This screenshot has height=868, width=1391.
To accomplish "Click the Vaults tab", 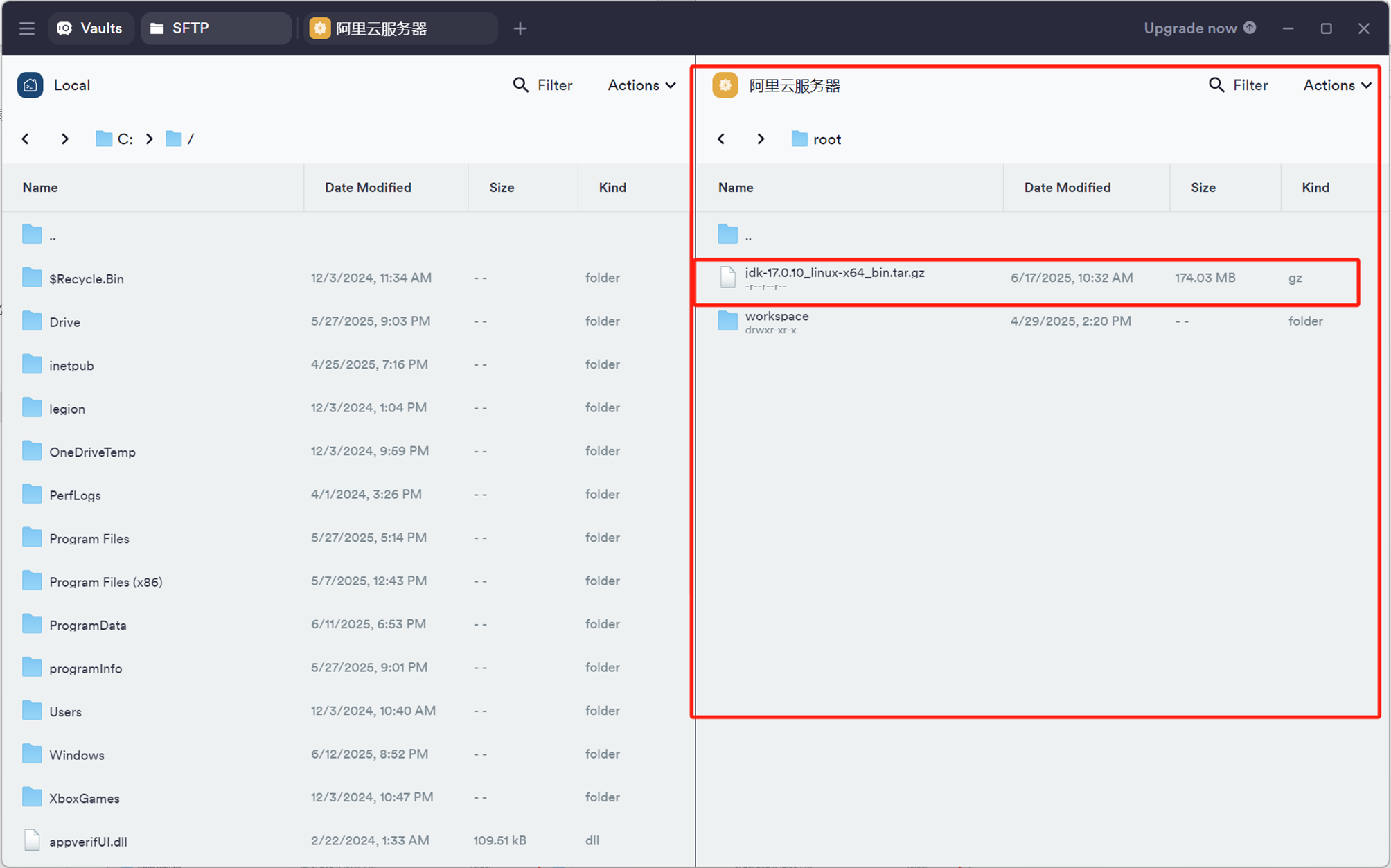I will tap(91, 28).
